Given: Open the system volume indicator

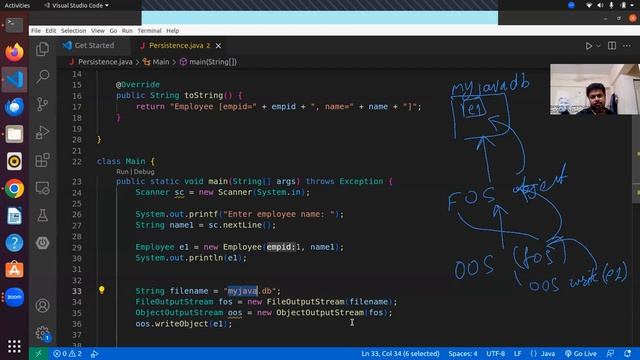Looking at the screenshot, I should tap(600, 5).
